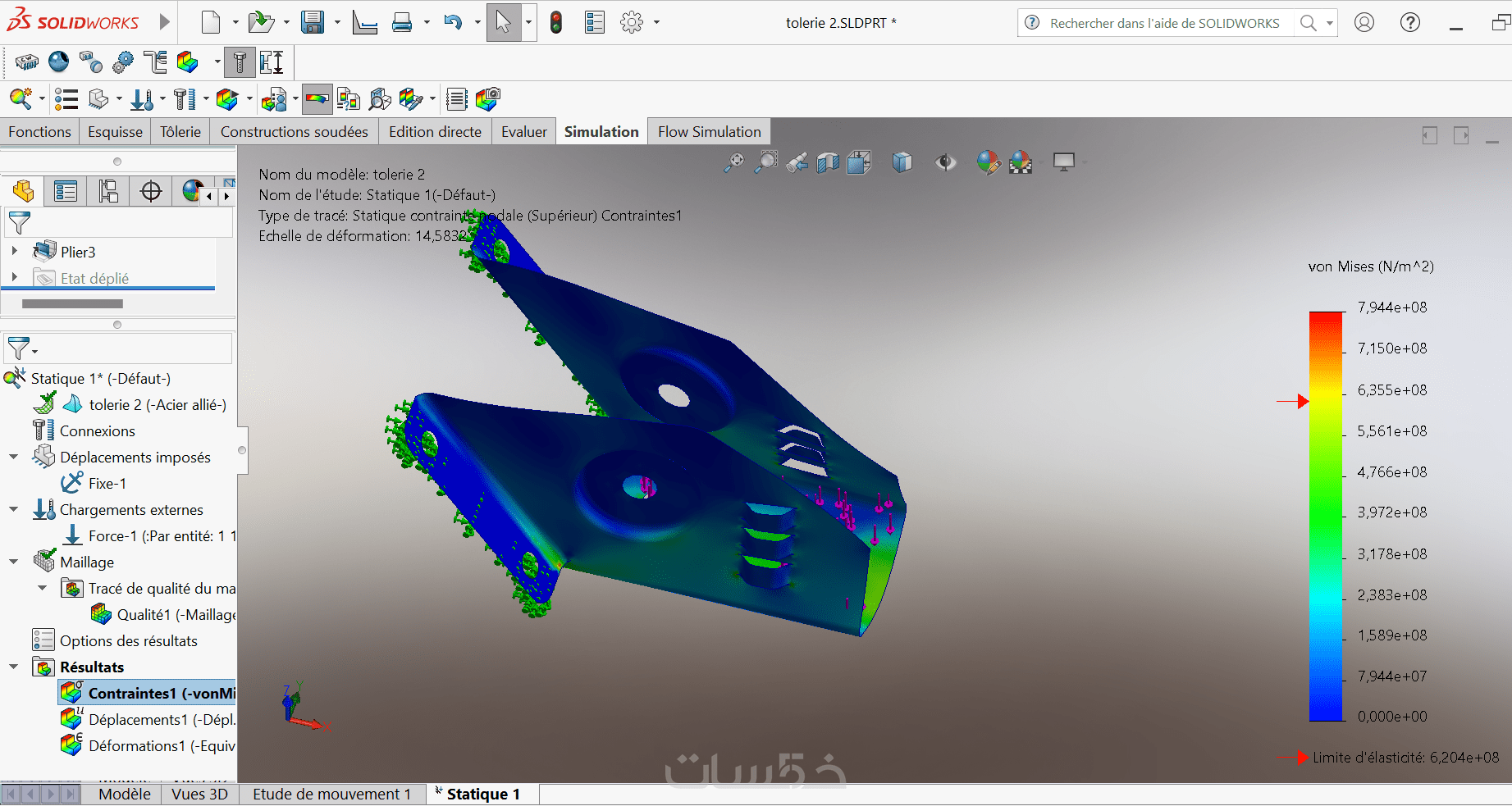Collapse the Résultats node
The image size is (1512, 806).
[x=14, y=667]
